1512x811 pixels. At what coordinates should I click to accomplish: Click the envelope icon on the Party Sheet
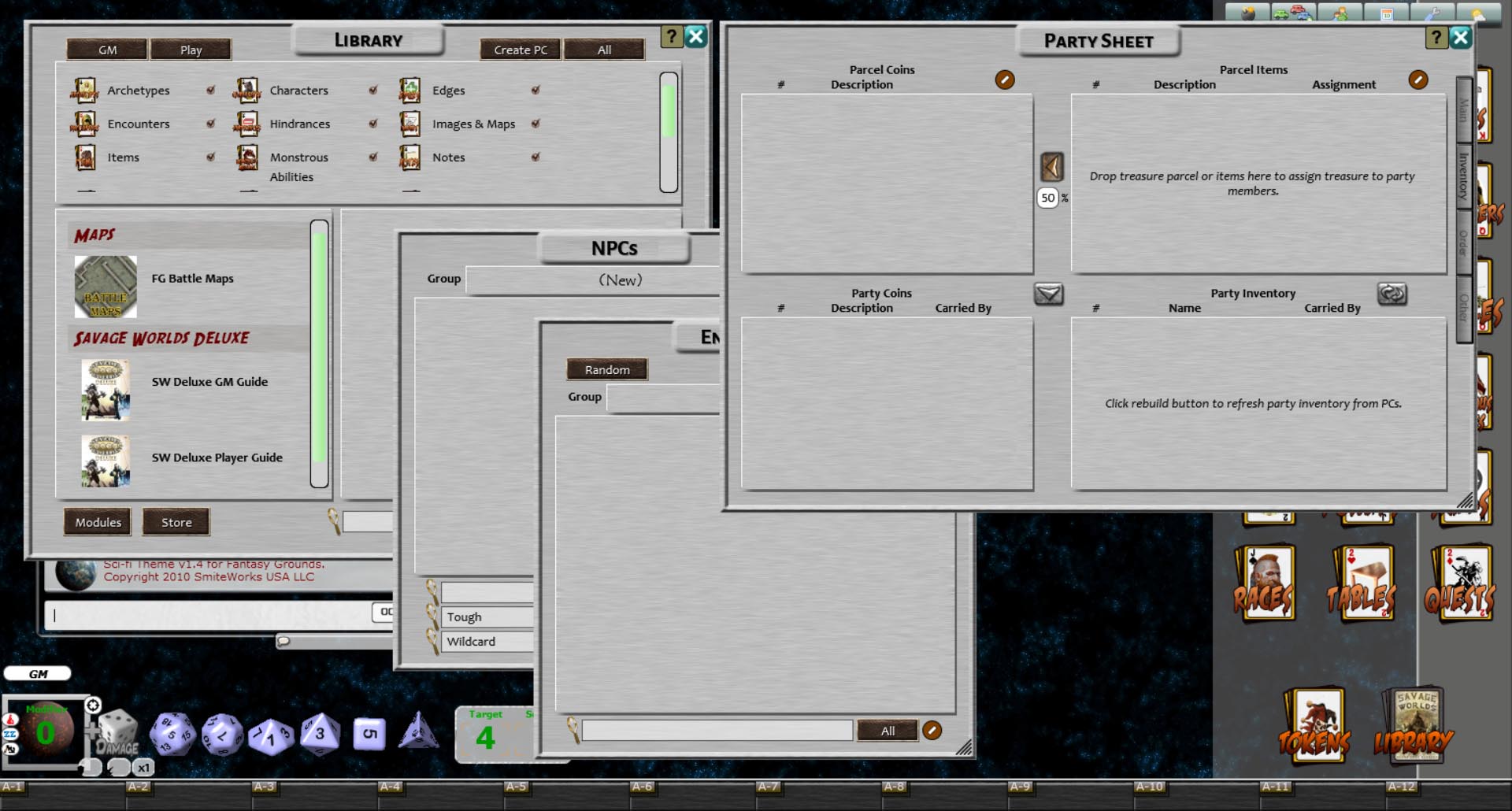pyautogui.click(x=1050, y=294)
